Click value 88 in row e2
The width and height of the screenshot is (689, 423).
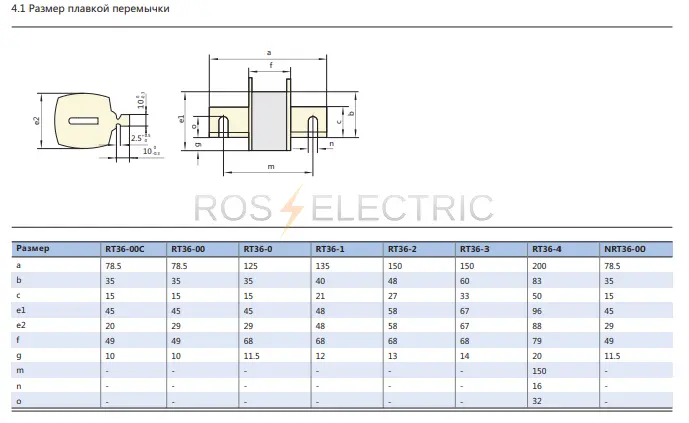[x=537, y=325]
